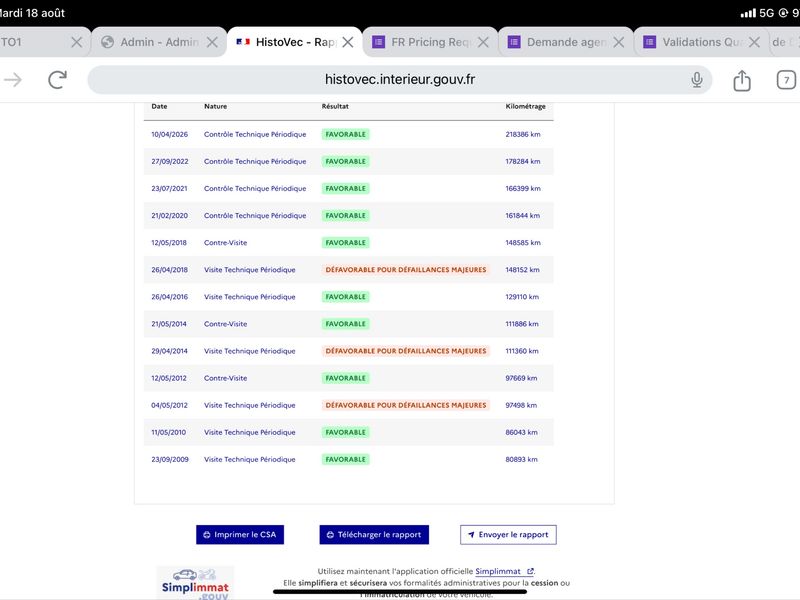Viewport: 800px width, 600px height.
Task: Click the 5G signal indicator in status bar
Action: point(766,13)
